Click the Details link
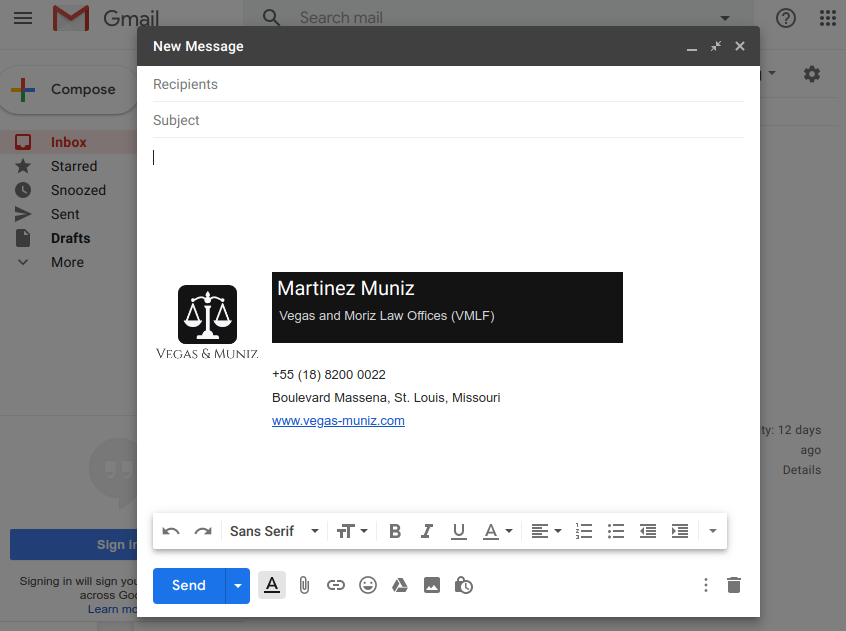 pos(802,470)
